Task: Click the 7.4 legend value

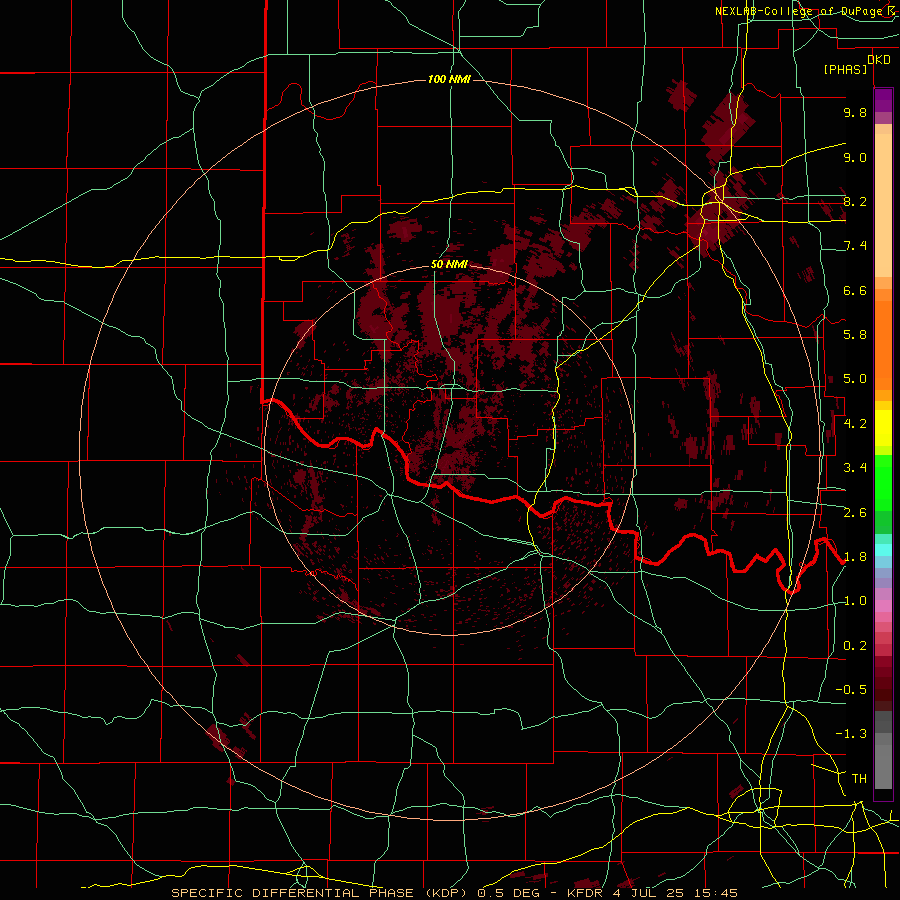Action: [x=855, y=246]
